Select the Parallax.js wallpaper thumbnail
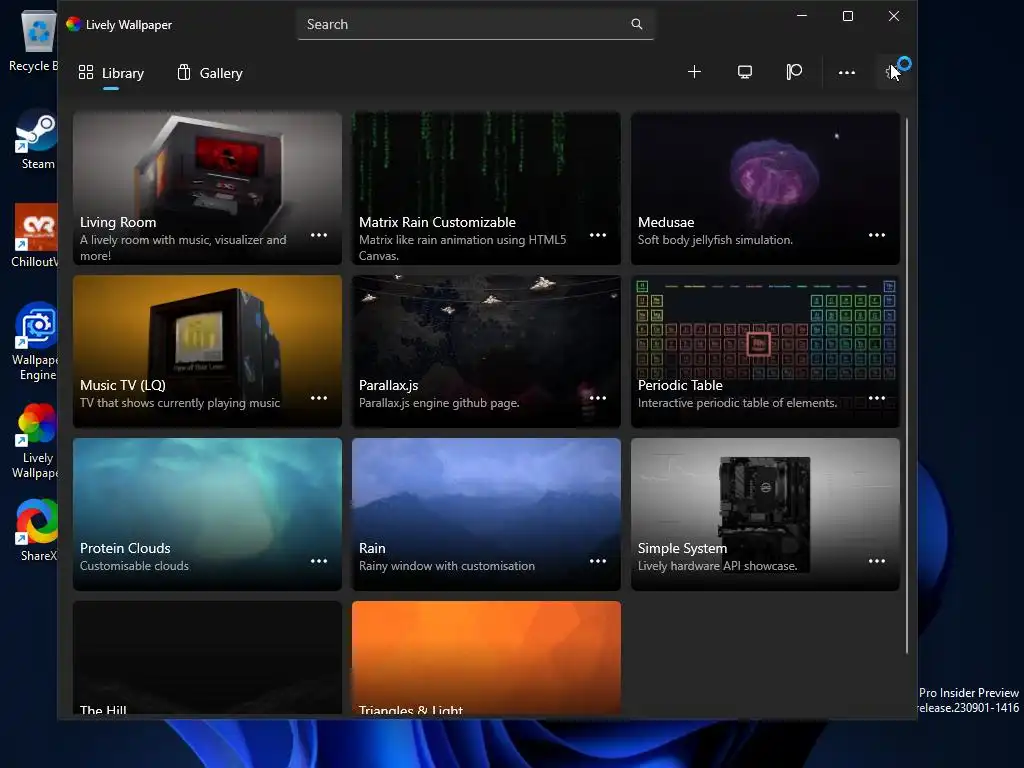The width and height of the screenshot is (1024, 768). pyautogui.click(x=486, y=351)
